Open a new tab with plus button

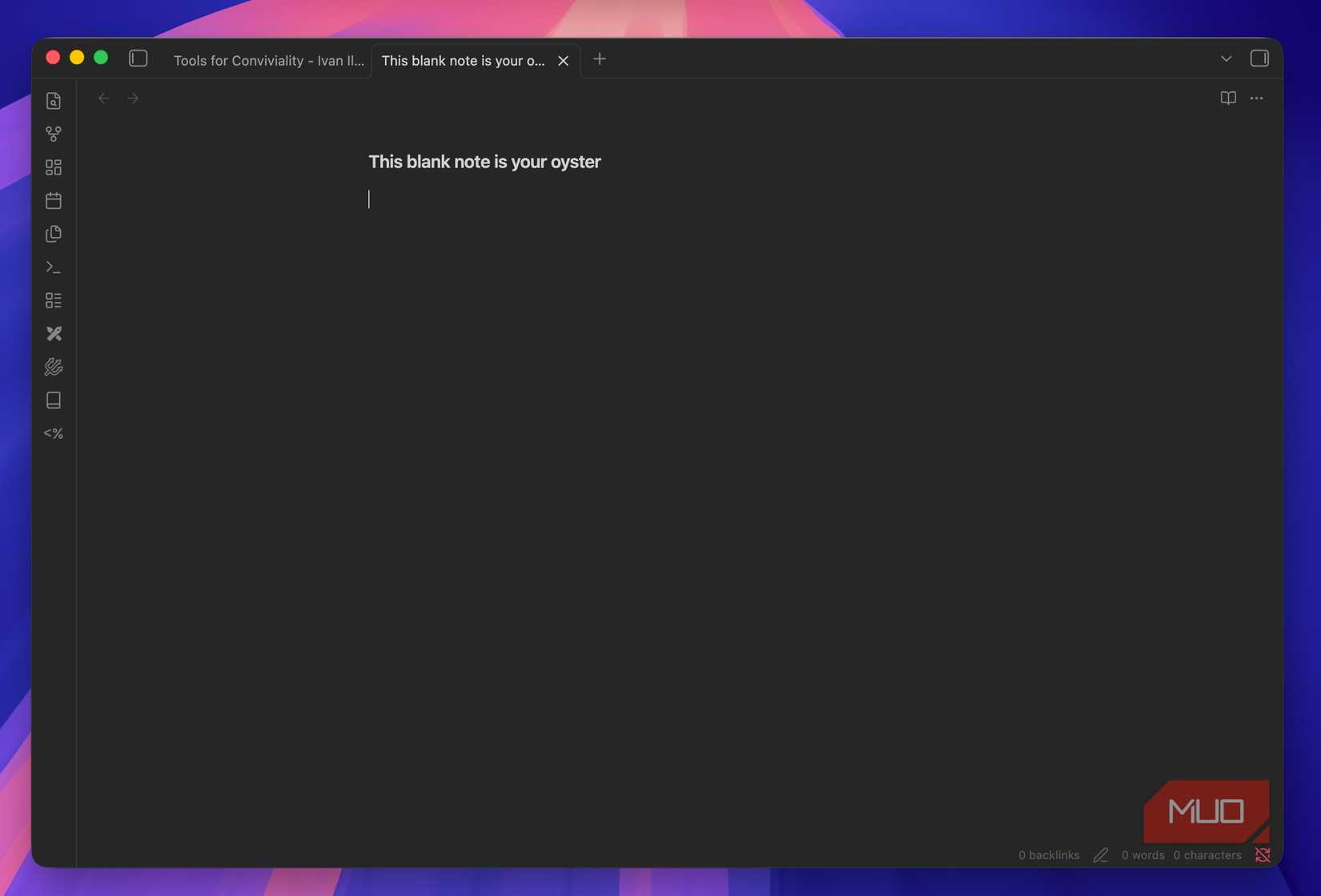[600, 58]
